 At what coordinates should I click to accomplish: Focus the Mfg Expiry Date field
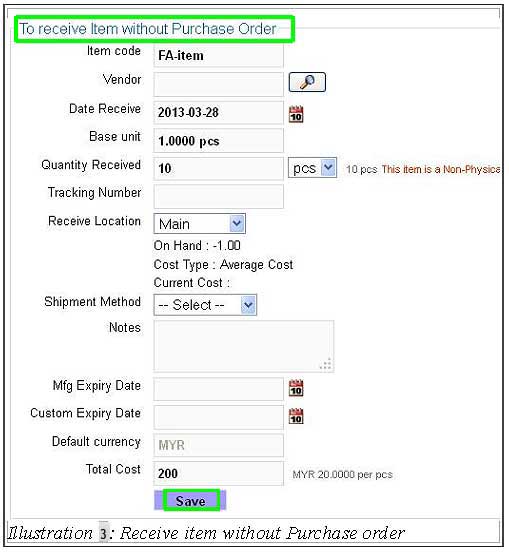(x=218, y=389)
